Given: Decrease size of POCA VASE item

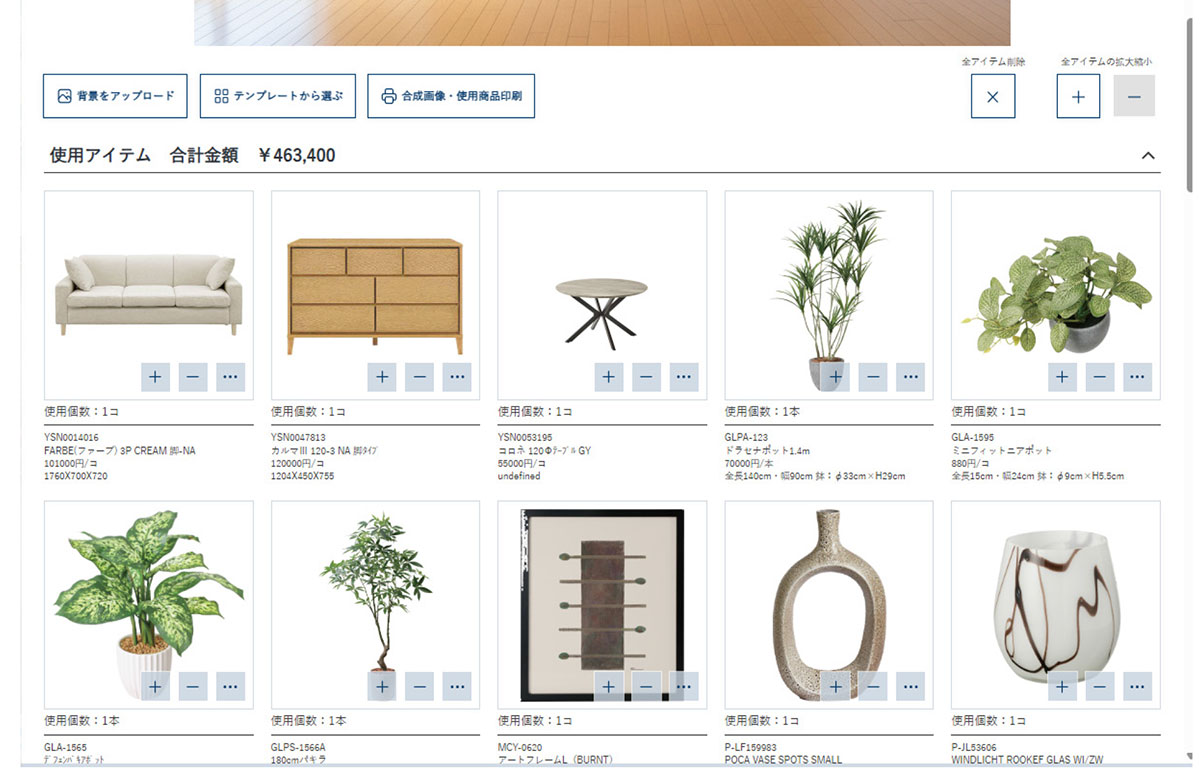Looking at the screenshot, I should coord(873,686).
